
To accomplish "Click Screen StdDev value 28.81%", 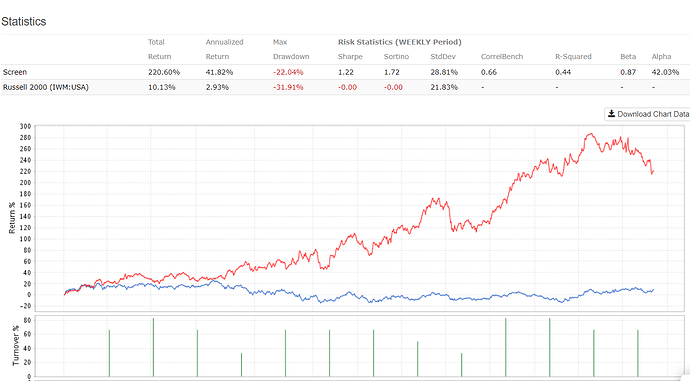I will point(444,72).
